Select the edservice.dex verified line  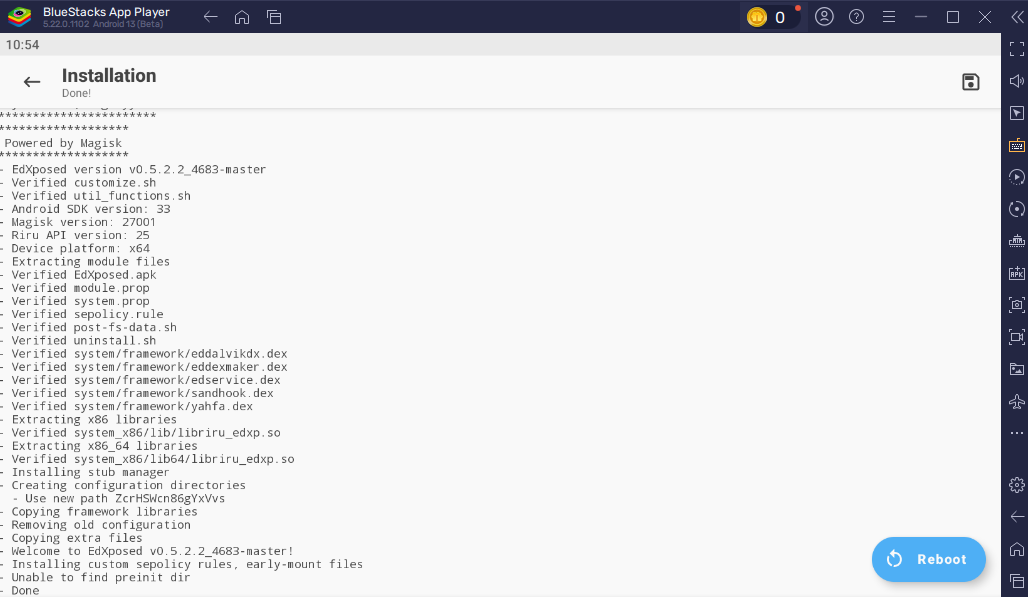point(140,379)
